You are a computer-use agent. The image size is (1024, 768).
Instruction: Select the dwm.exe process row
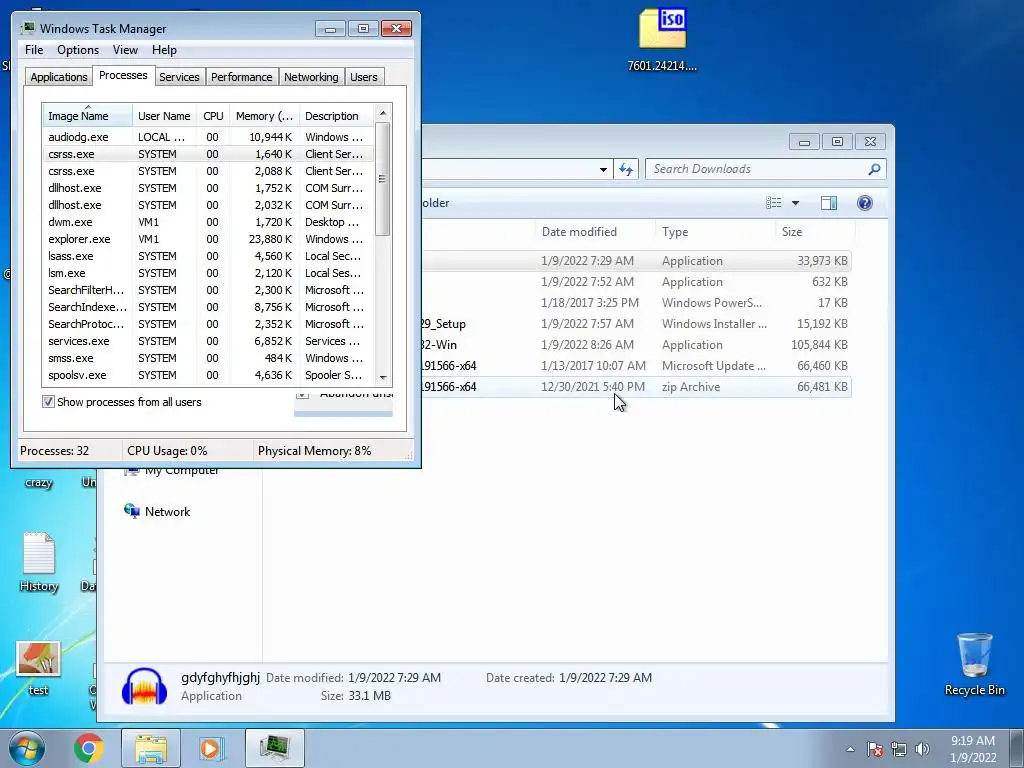[x=208, y=222]
